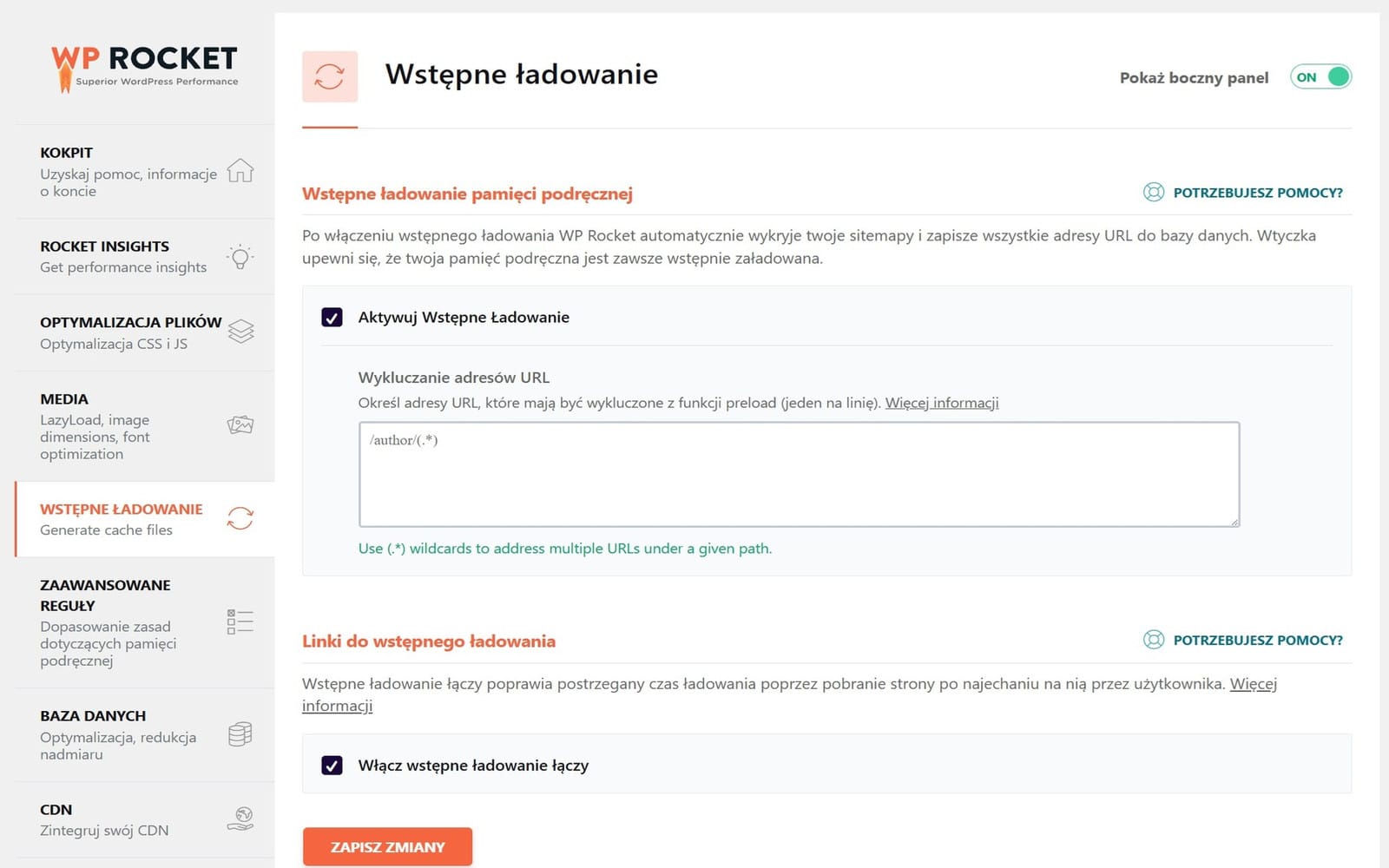Image resolution: width=1389 pixels, height=868 pixels.
Task: Follow Więcej informacji link under Wykluczanie adresów URL
Action: click(x=942, y=403)
